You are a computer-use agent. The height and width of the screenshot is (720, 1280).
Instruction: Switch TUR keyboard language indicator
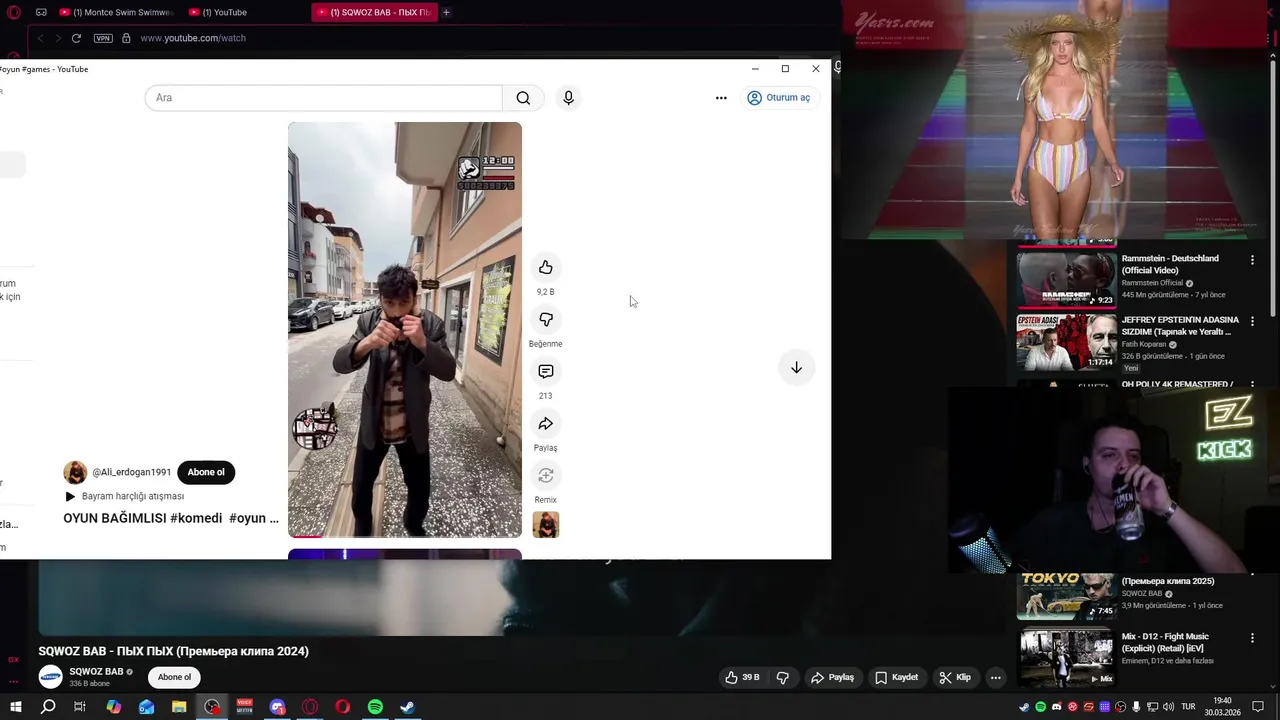(x=1189, y=707)
